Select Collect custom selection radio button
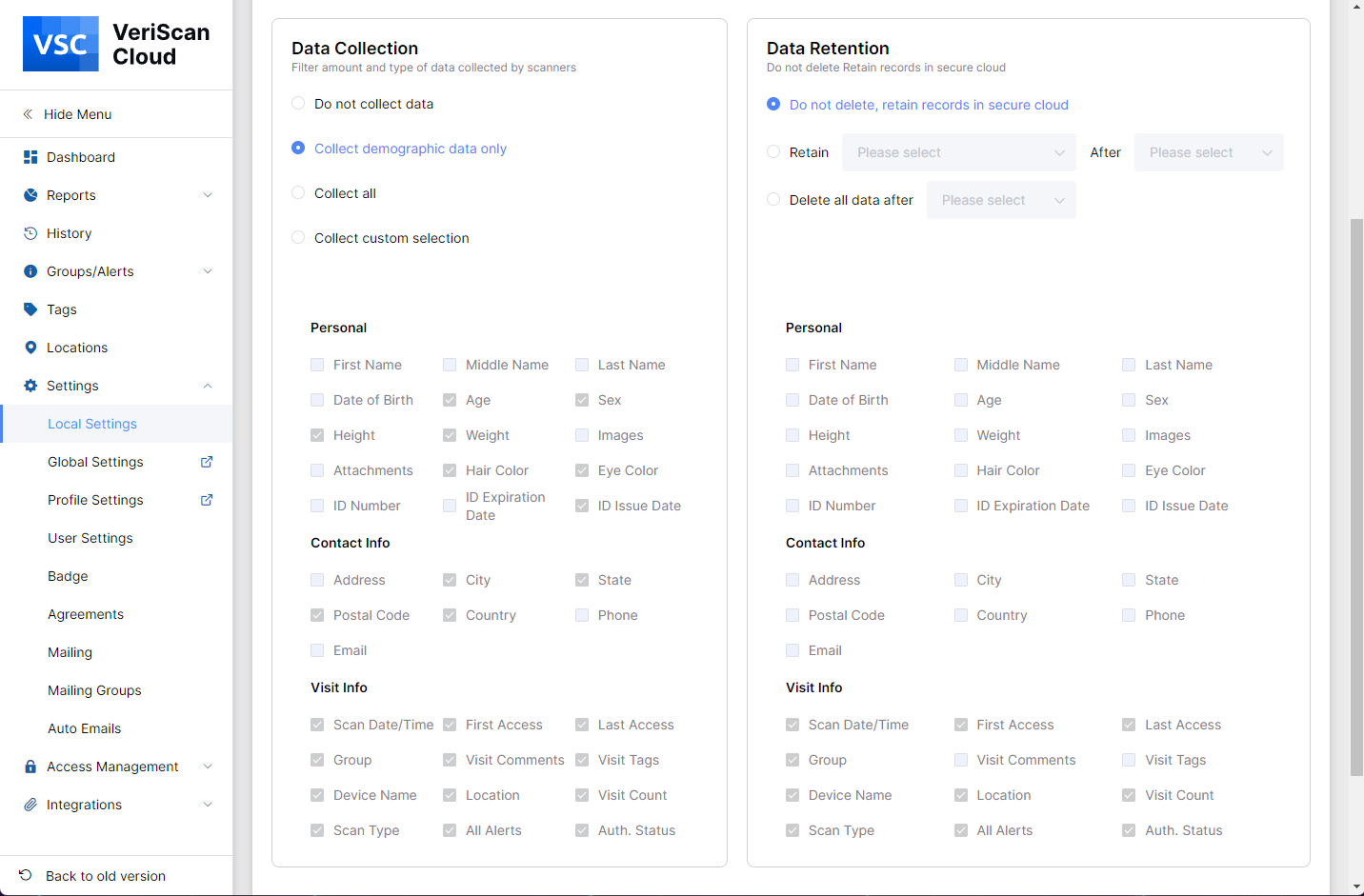The height and width of the screenshot is (896, 1364). click(x=298, y=237)
